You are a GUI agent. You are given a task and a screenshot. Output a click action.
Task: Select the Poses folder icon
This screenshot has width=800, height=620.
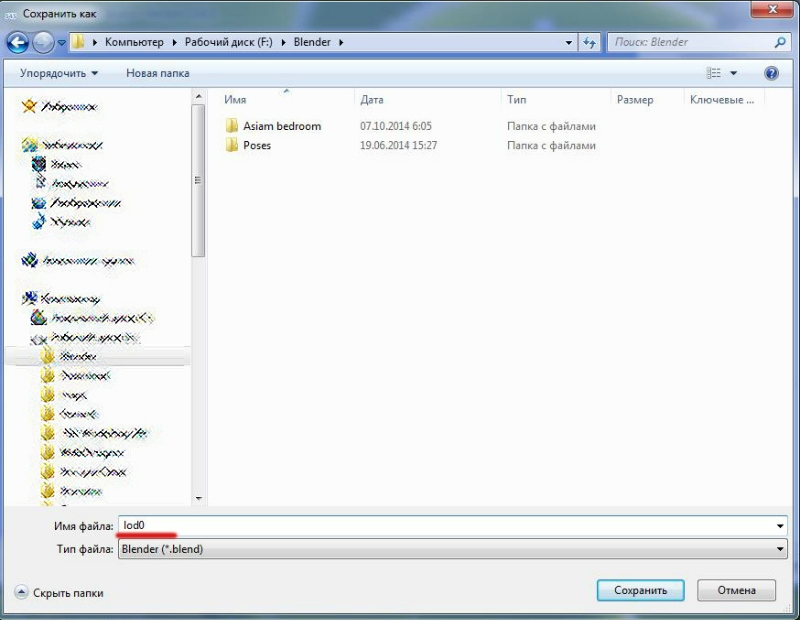232,146
